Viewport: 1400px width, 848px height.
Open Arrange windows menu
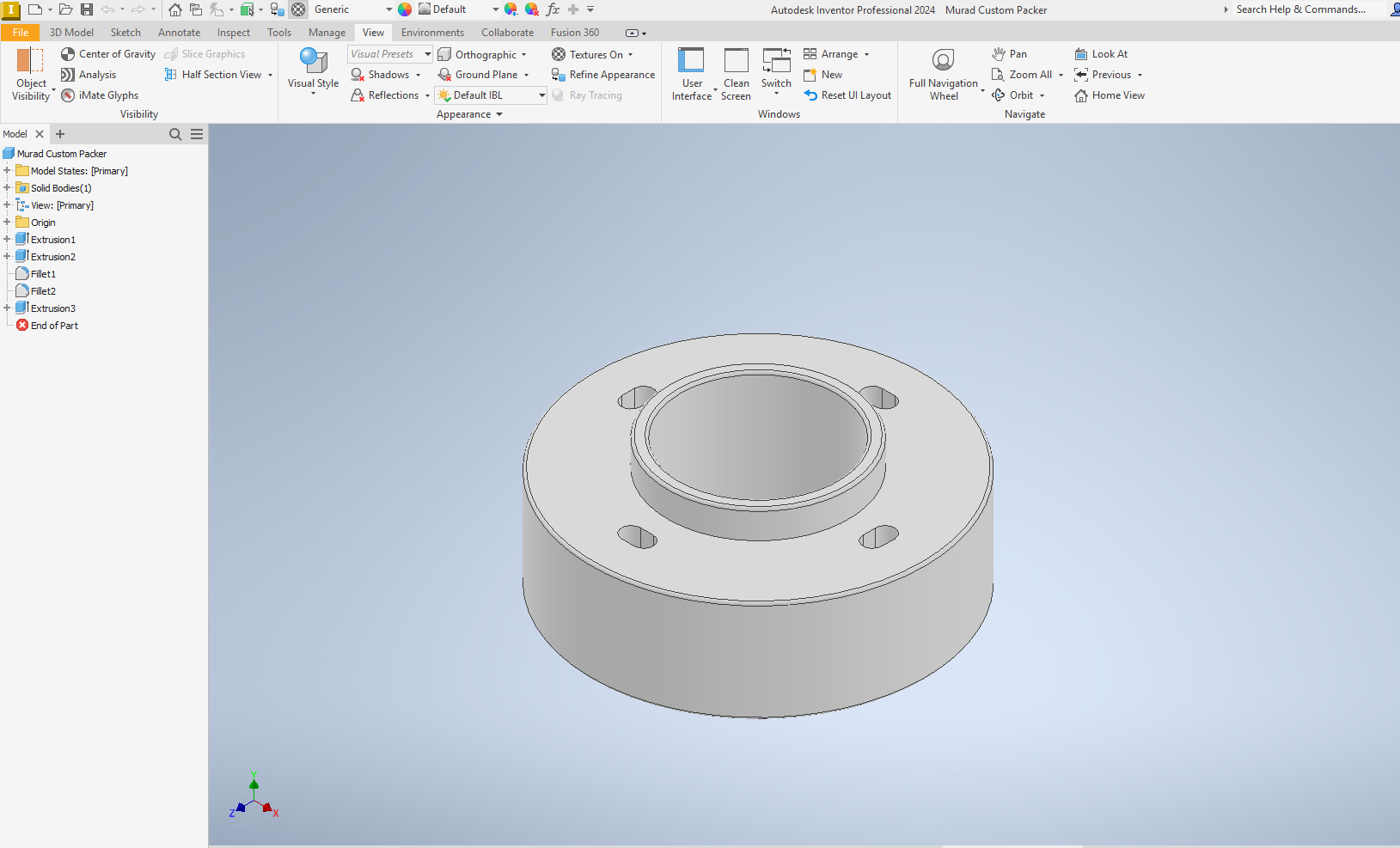(x=836, y=54)
